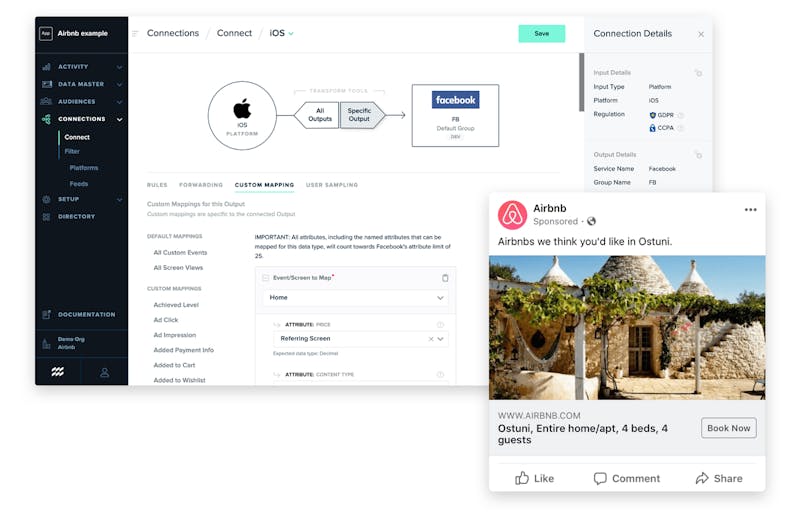Click the Audiences people icon
The width and height of the screenshot is (800, 512).
tap(46, 101)
